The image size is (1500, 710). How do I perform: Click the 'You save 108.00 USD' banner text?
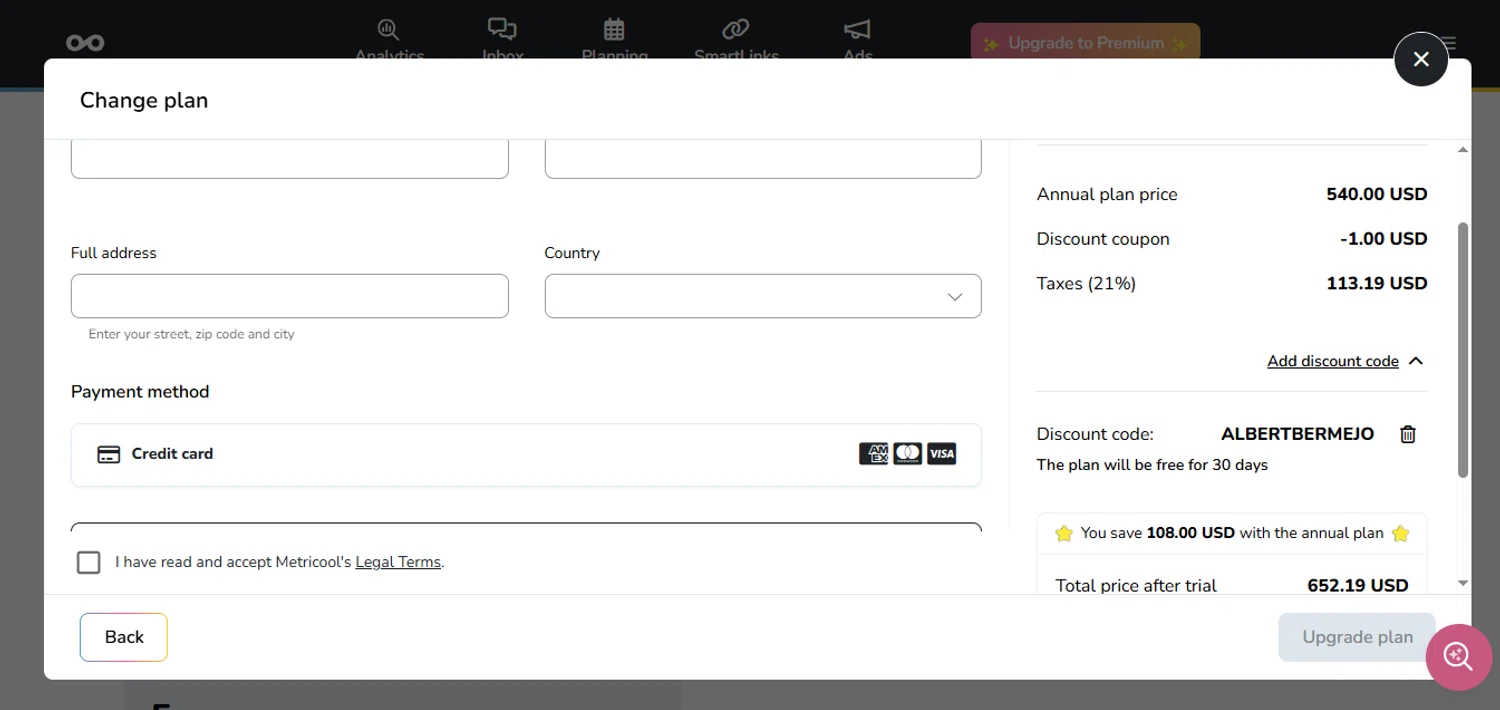(x=1232, y=533)
